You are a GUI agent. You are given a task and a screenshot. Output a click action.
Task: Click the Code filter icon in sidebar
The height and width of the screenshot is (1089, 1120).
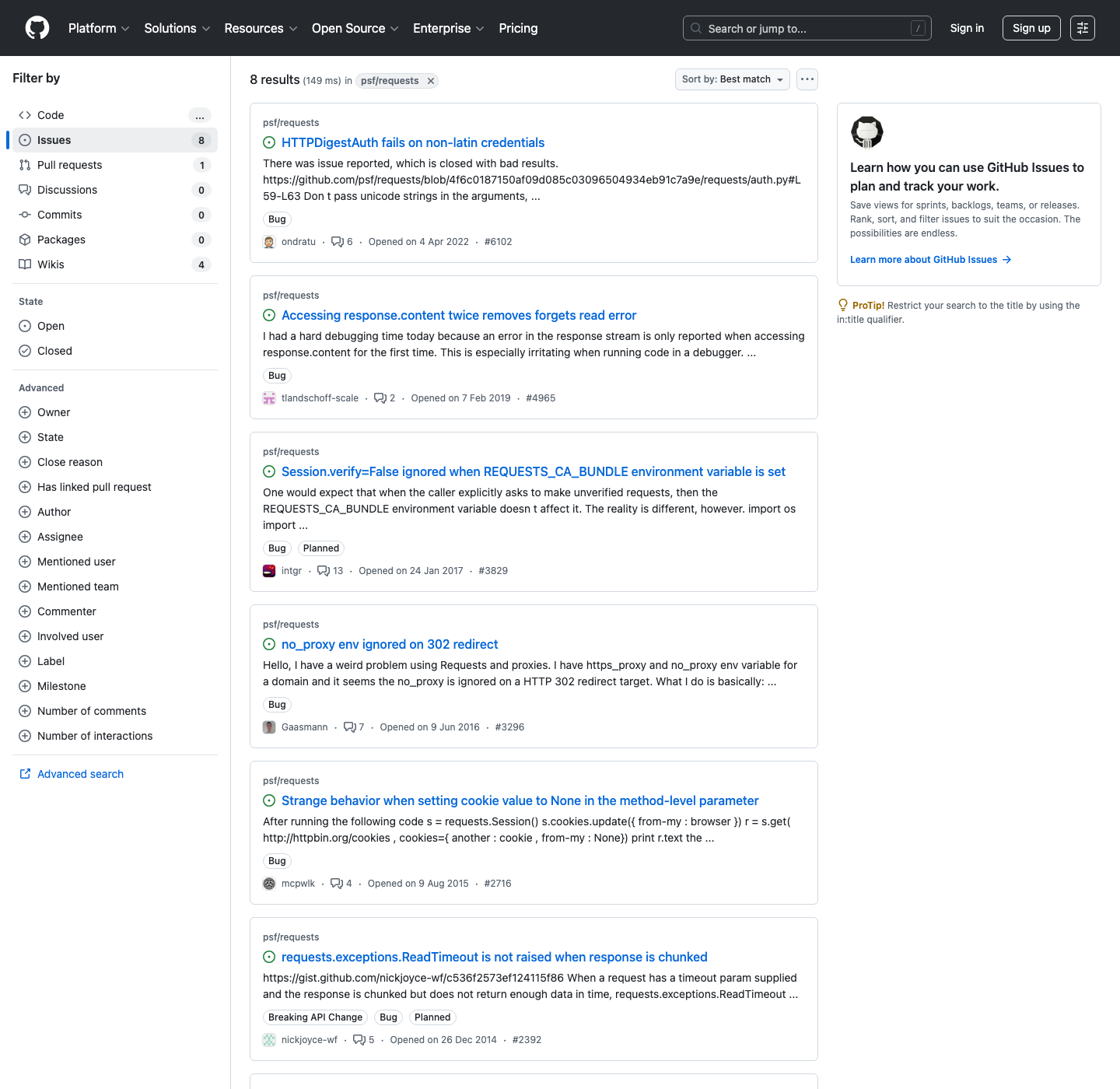tap(25, 115)
